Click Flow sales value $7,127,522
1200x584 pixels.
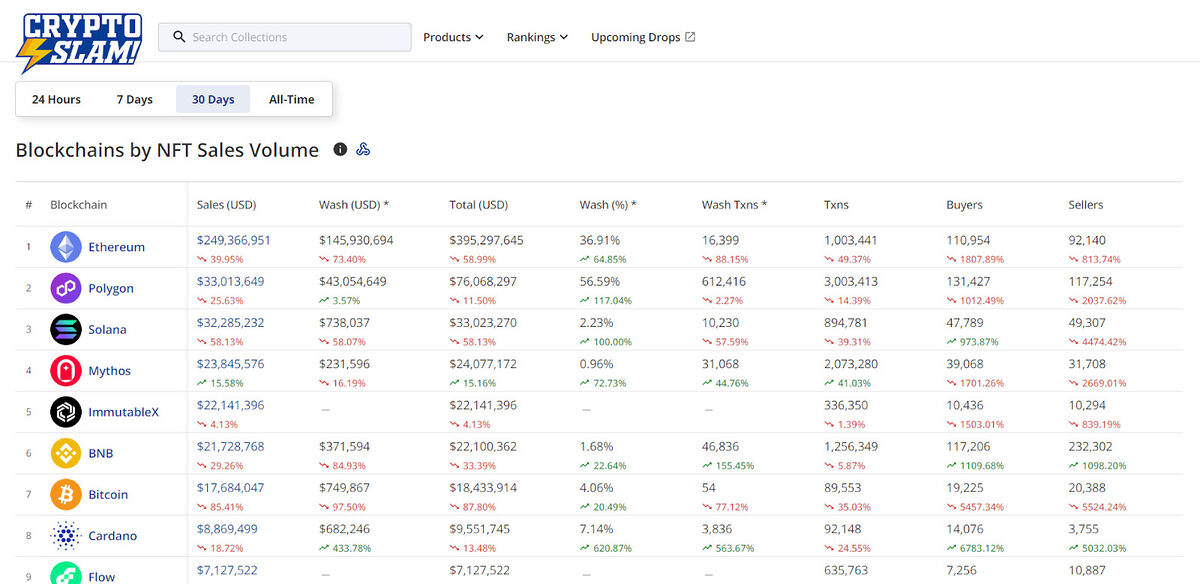point(227,570)
